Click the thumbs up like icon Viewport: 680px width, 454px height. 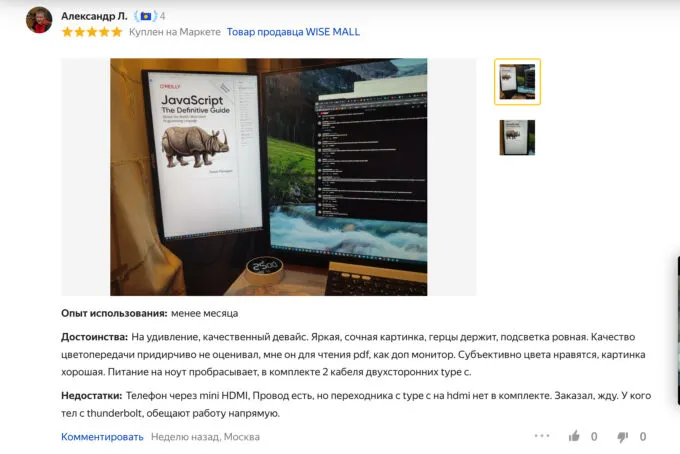(x=574, y=437)
